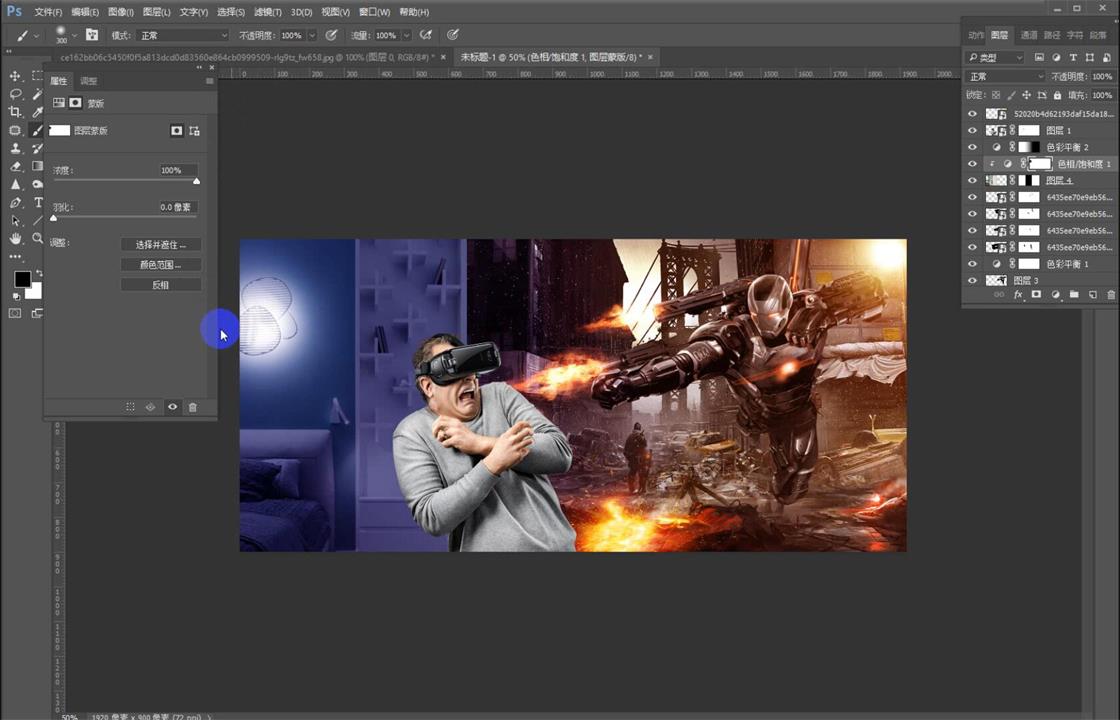Open the layer opacity dropdown
Image resolution: width=1120 pixels, height=720 pixels.
pyautogui.click(x=1106, y=76)
